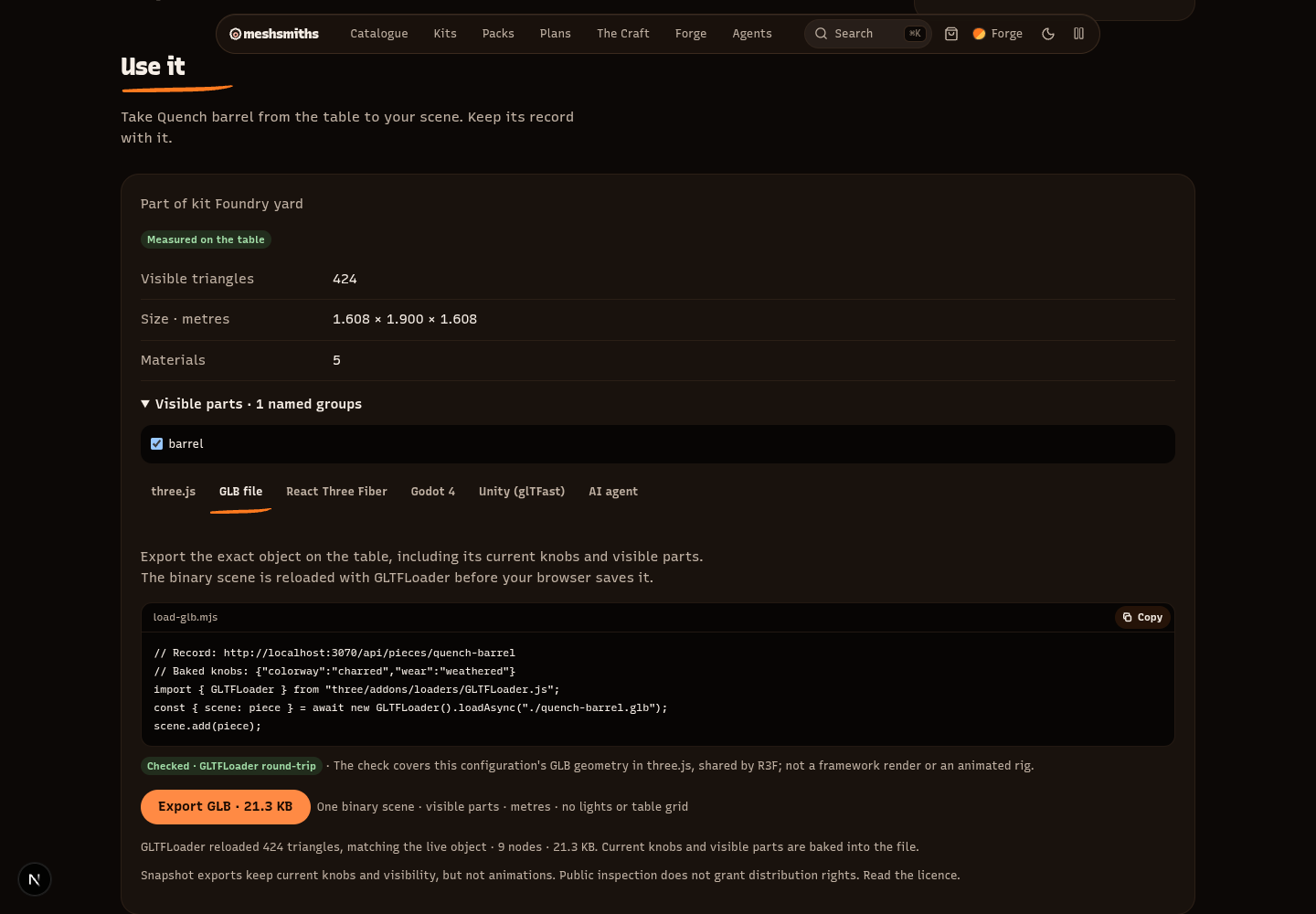Switch to the AI agent tab
Image resolution: width=1316 pixels, height=914 pixels.
coord(613,492)
